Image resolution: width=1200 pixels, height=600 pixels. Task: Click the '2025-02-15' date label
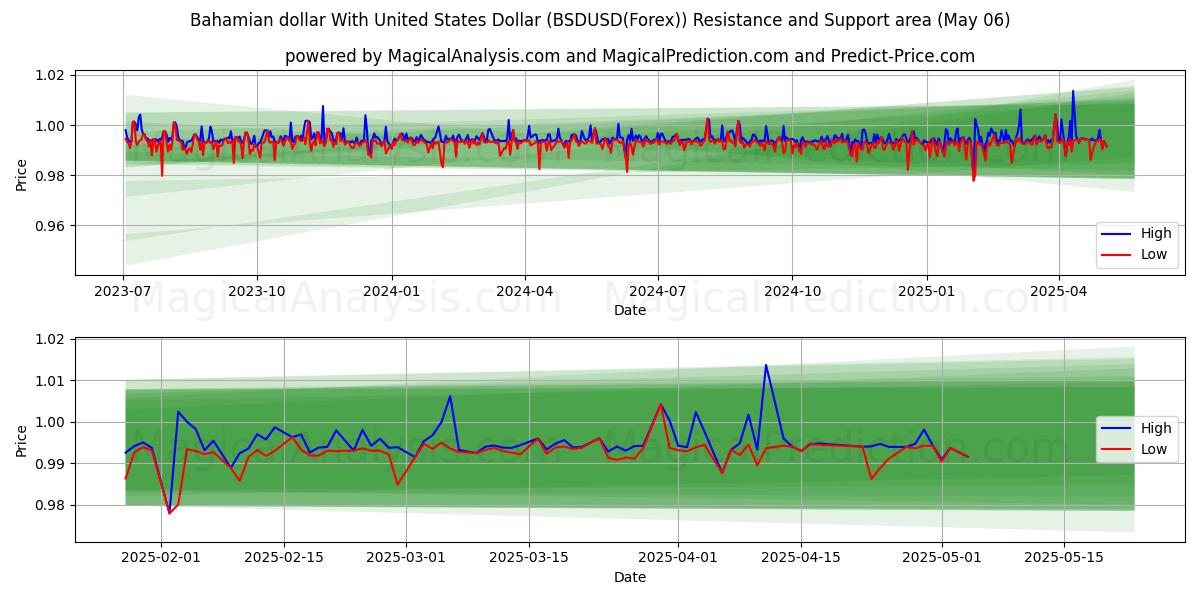284,558
